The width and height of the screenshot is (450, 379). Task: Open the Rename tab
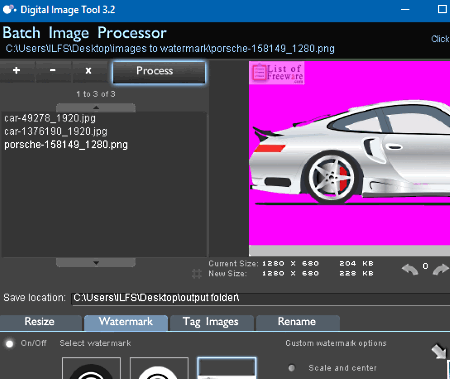[x=297, y=322]
